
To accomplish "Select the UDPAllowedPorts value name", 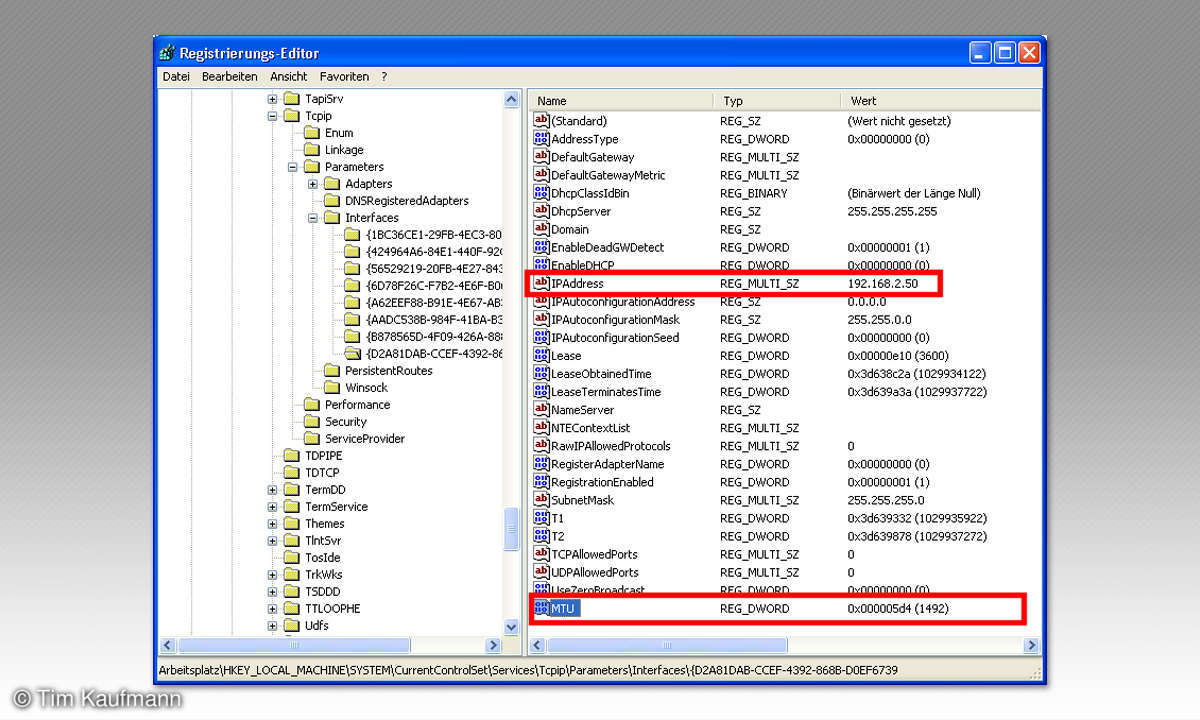I will pos(595,572).
